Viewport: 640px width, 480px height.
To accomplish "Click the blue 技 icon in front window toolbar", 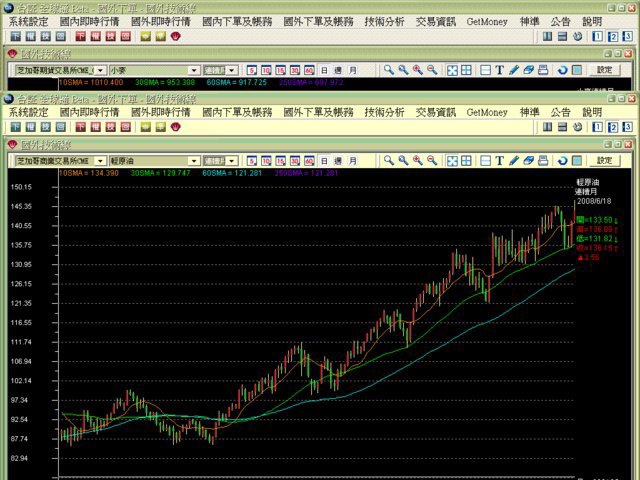I will point(46,127).
